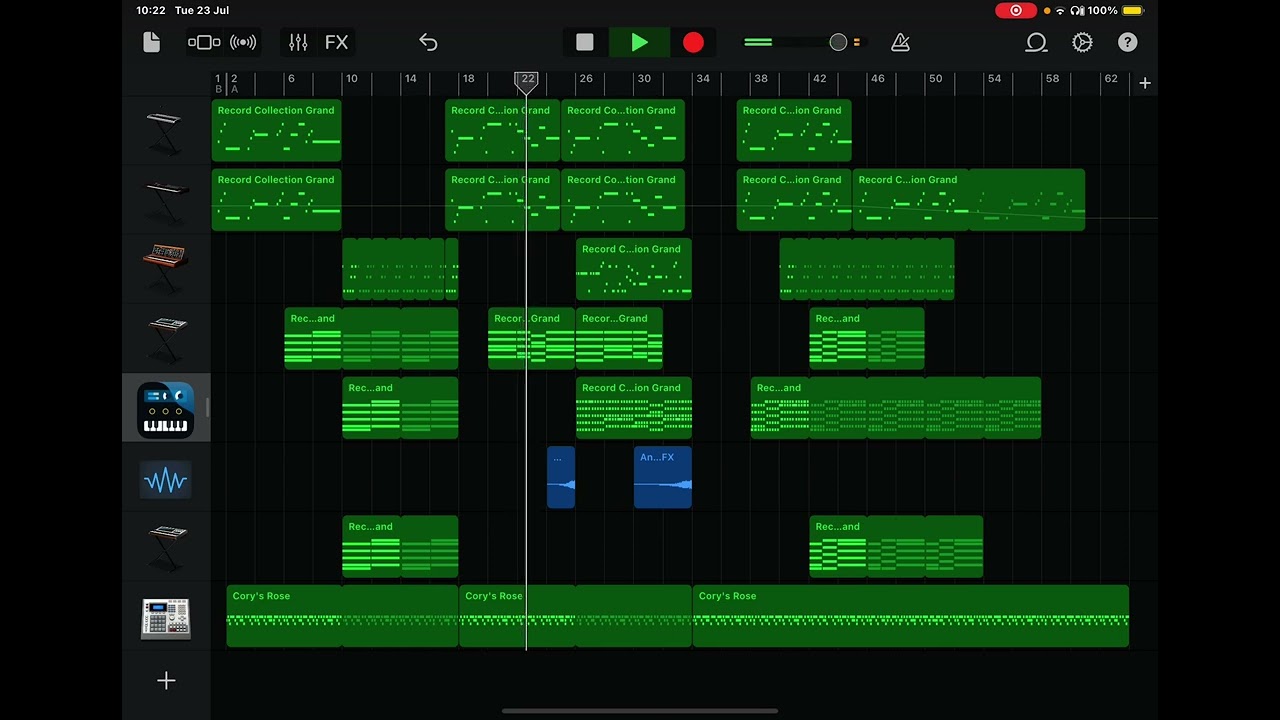Add a new track with plus button
Screen dimensions: 1280x720
pyautogui.click(x=166, y=681)
